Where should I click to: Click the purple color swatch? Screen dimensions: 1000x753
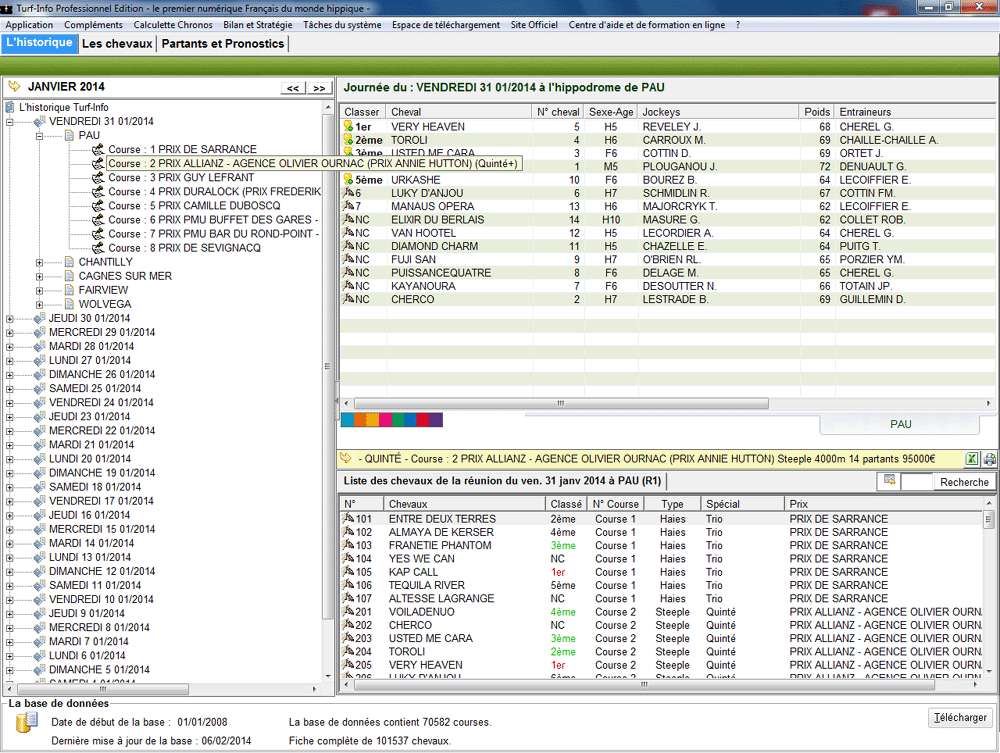point(436,420)
